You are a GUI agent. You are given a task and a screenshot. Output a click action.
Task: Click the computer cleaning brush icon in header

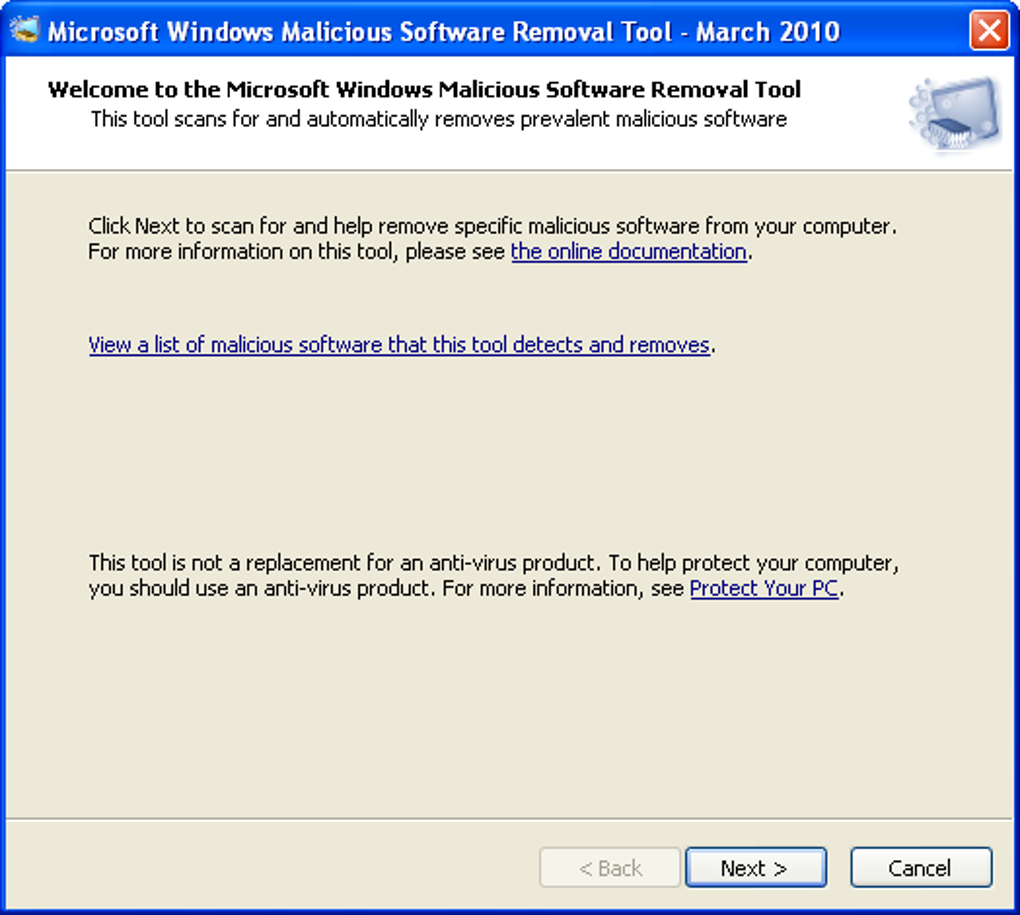[x=955, y=114]
